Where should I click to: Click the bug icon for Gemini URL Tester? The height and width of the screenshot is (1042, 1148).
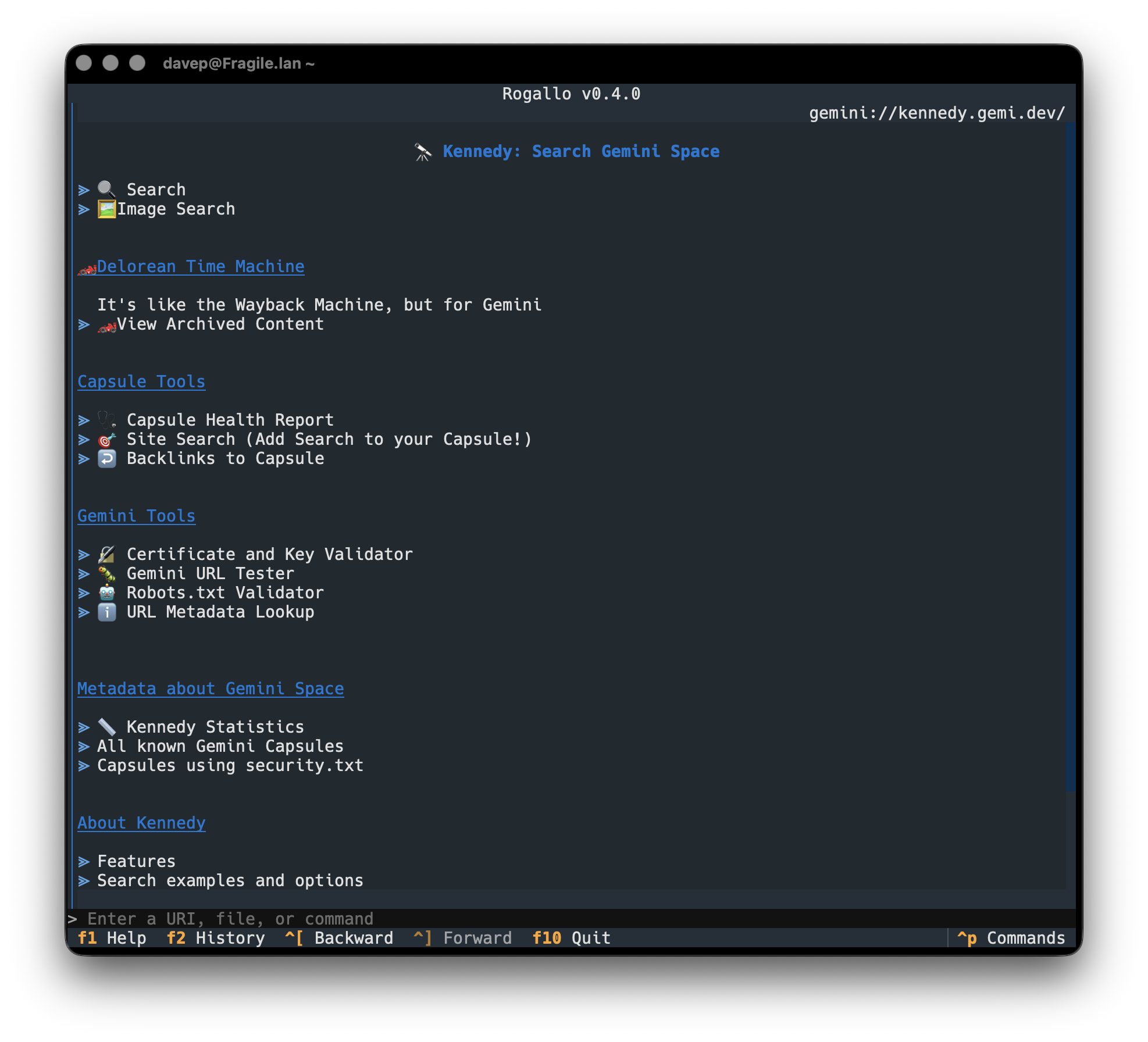[106, 573]
